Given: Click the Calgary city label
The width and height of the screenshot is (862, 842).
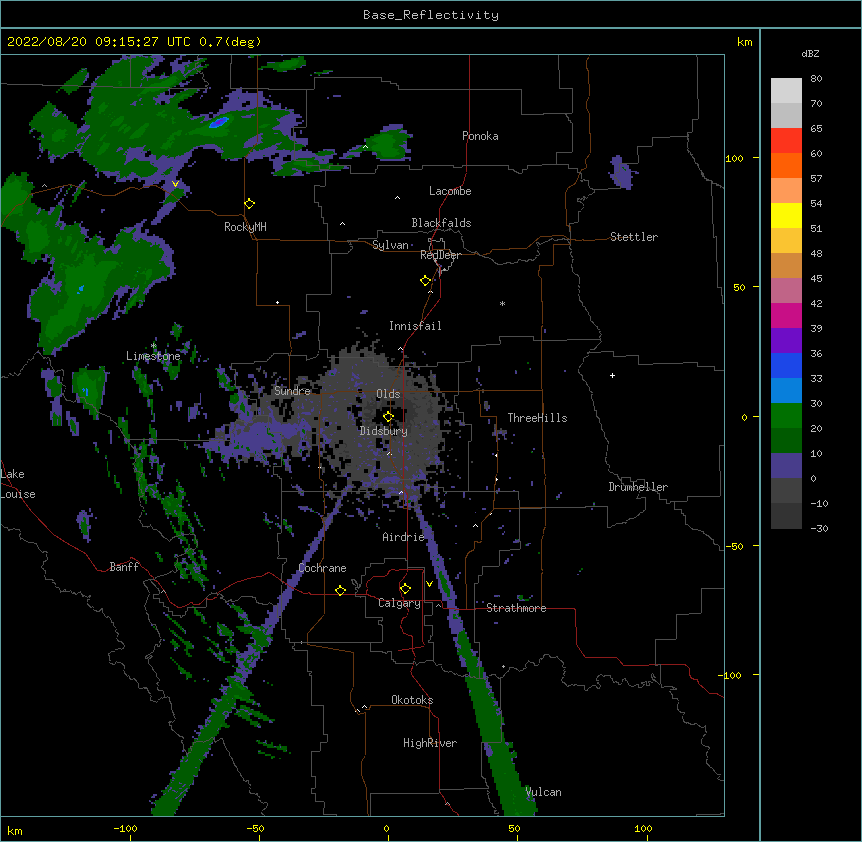Looking at the screenshot, I should [399, 603].
